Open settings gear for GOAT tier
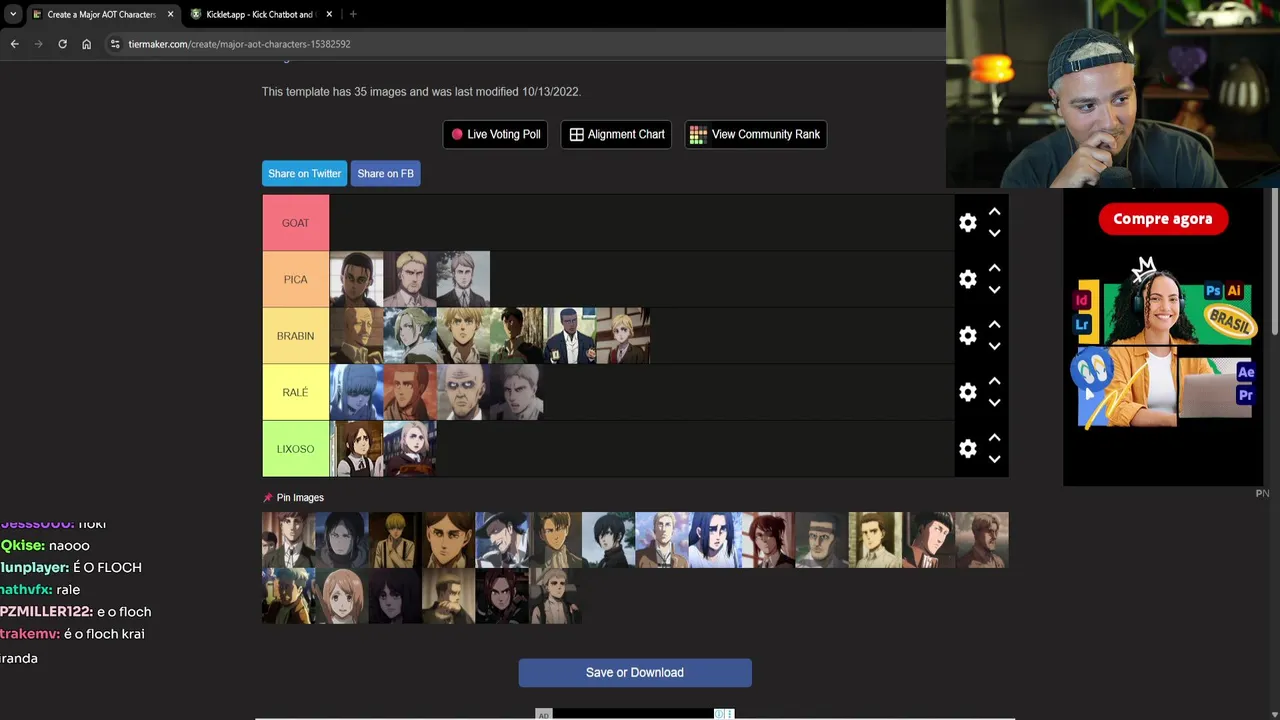Screen dimensions: 1280x720 pyautogui.click(x=967, y=223)
